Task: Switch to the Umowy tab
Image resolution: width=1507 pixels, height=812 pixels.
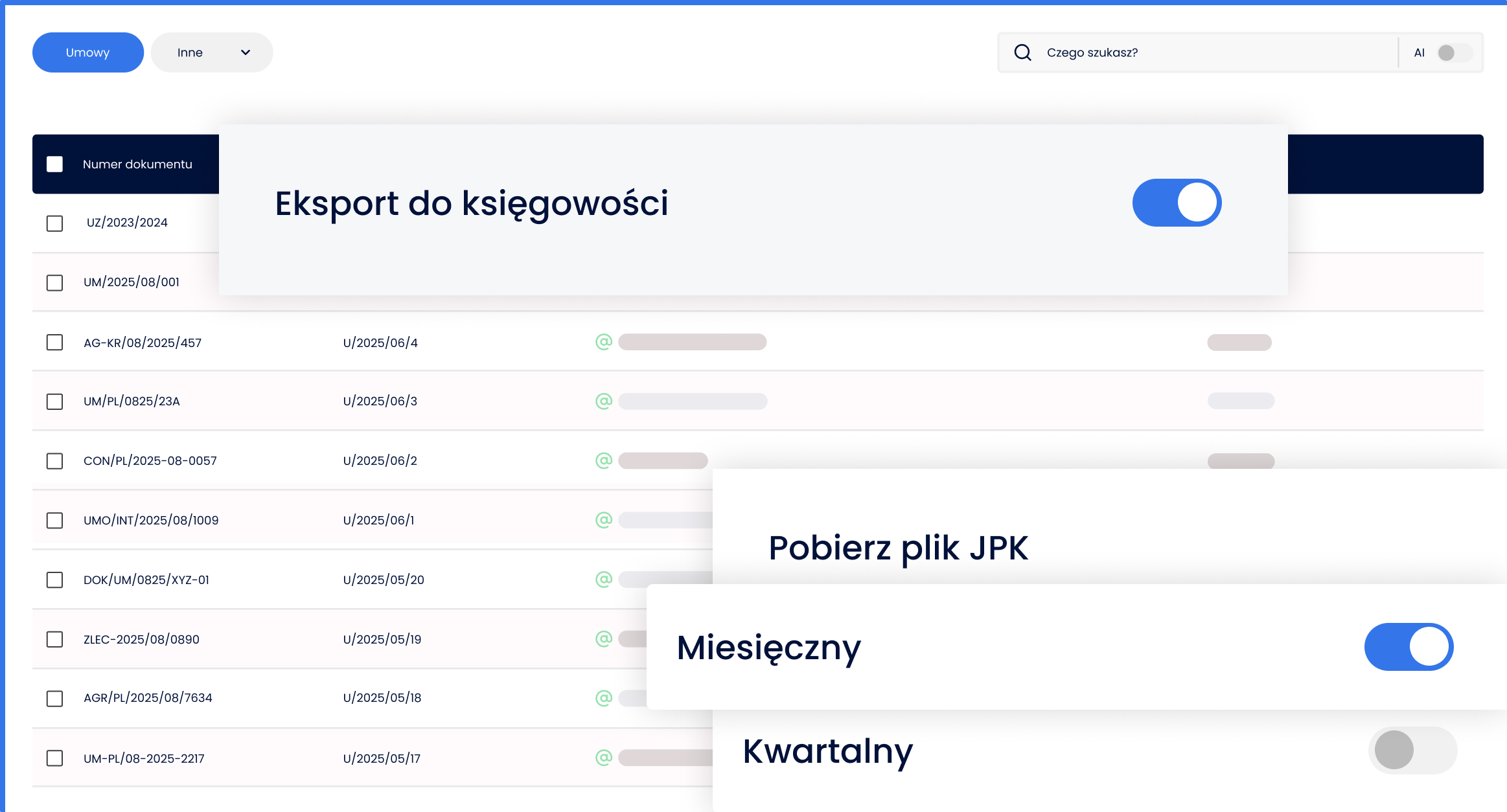Action: tap(88, 52)
